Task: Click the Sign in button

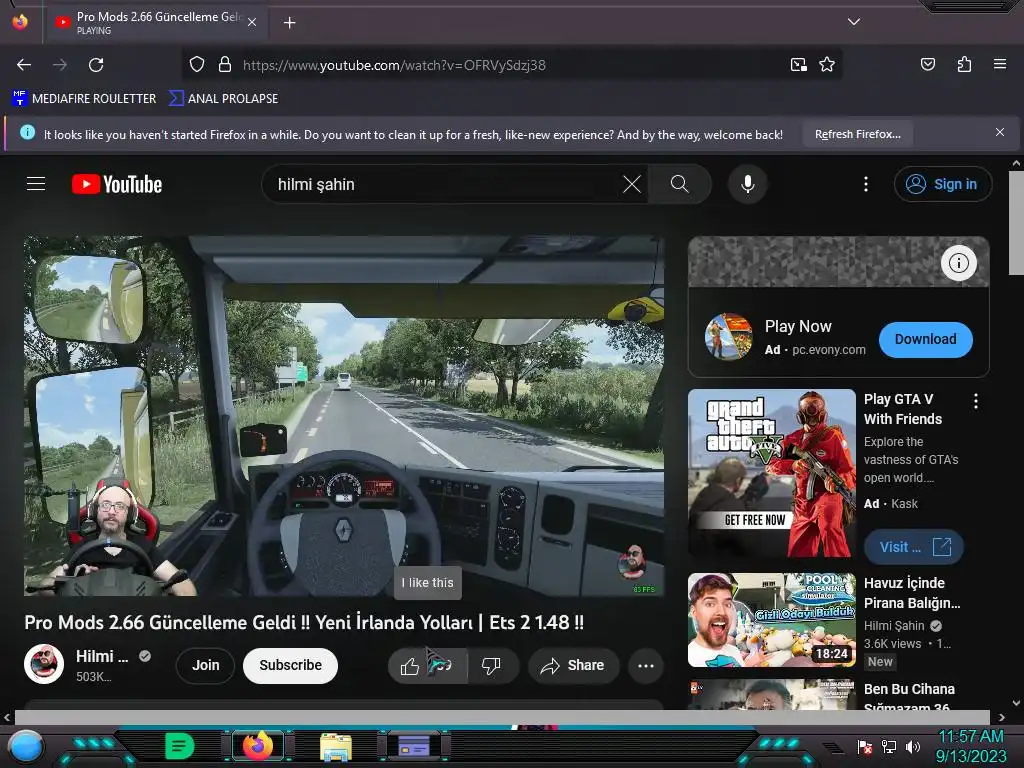Action: point(942,184)
